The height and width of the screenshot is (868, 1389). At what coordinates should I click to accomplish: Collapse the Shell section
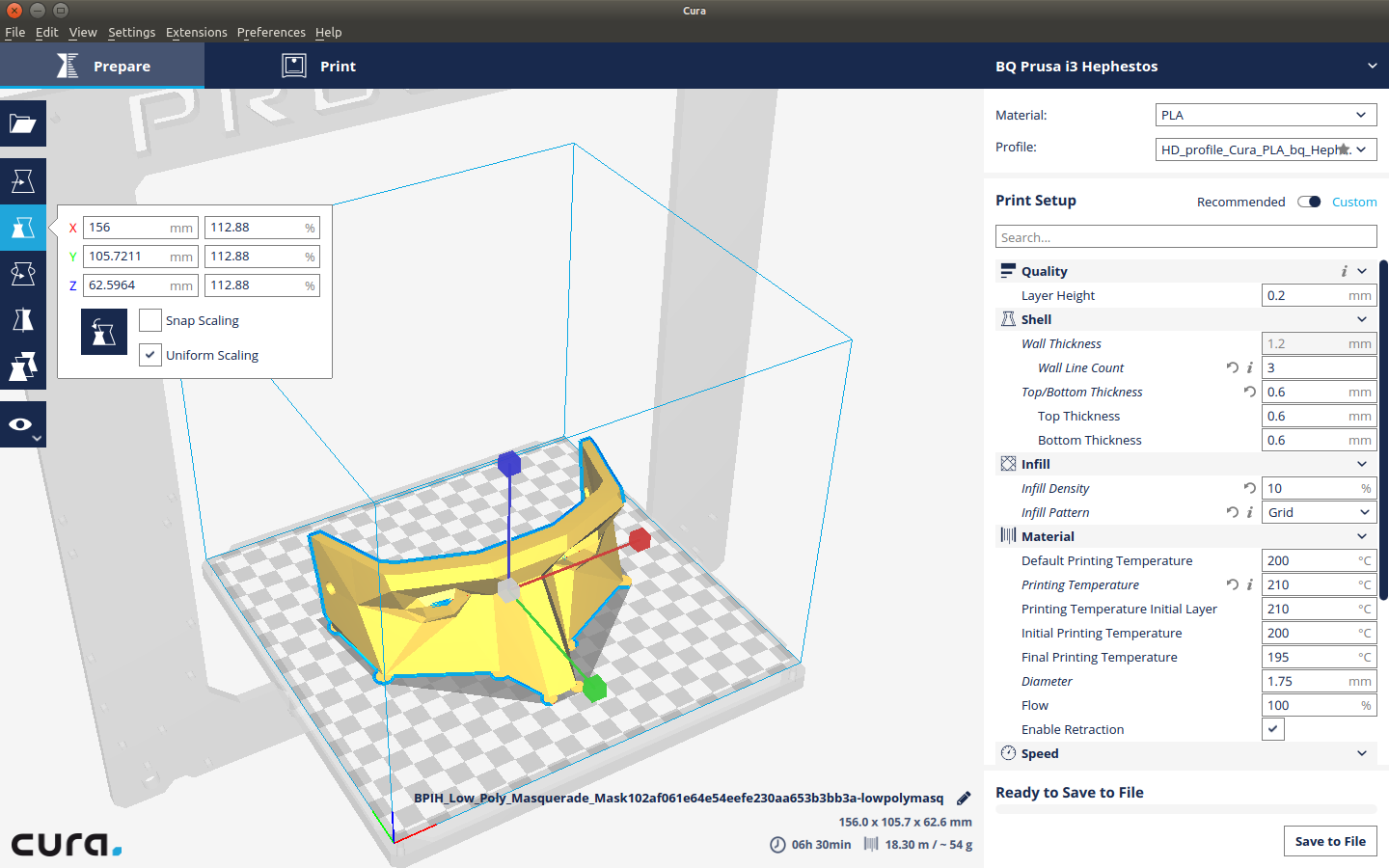1362,319
